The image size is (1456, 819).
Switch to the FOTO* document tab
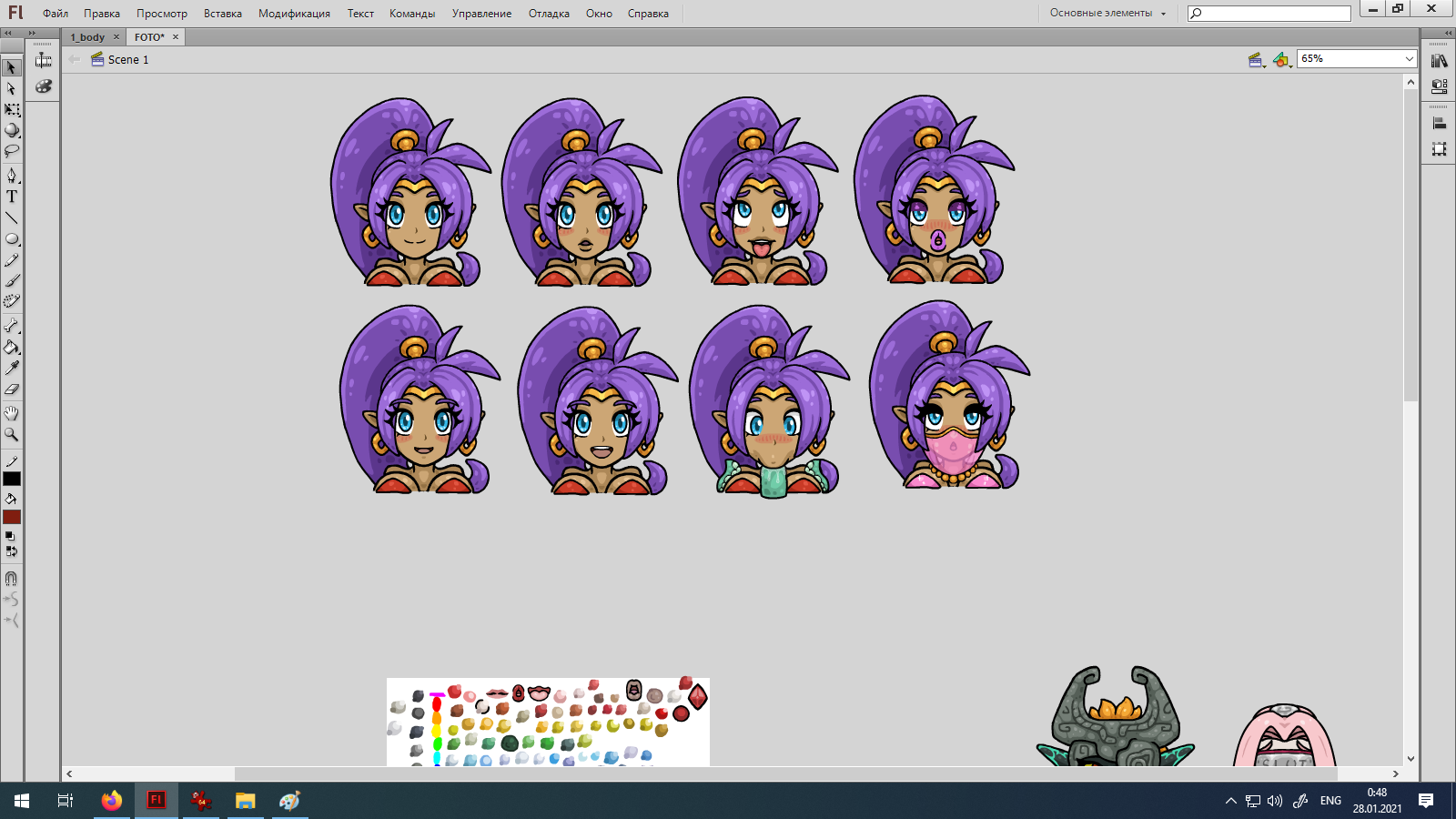tap(149, 37)
